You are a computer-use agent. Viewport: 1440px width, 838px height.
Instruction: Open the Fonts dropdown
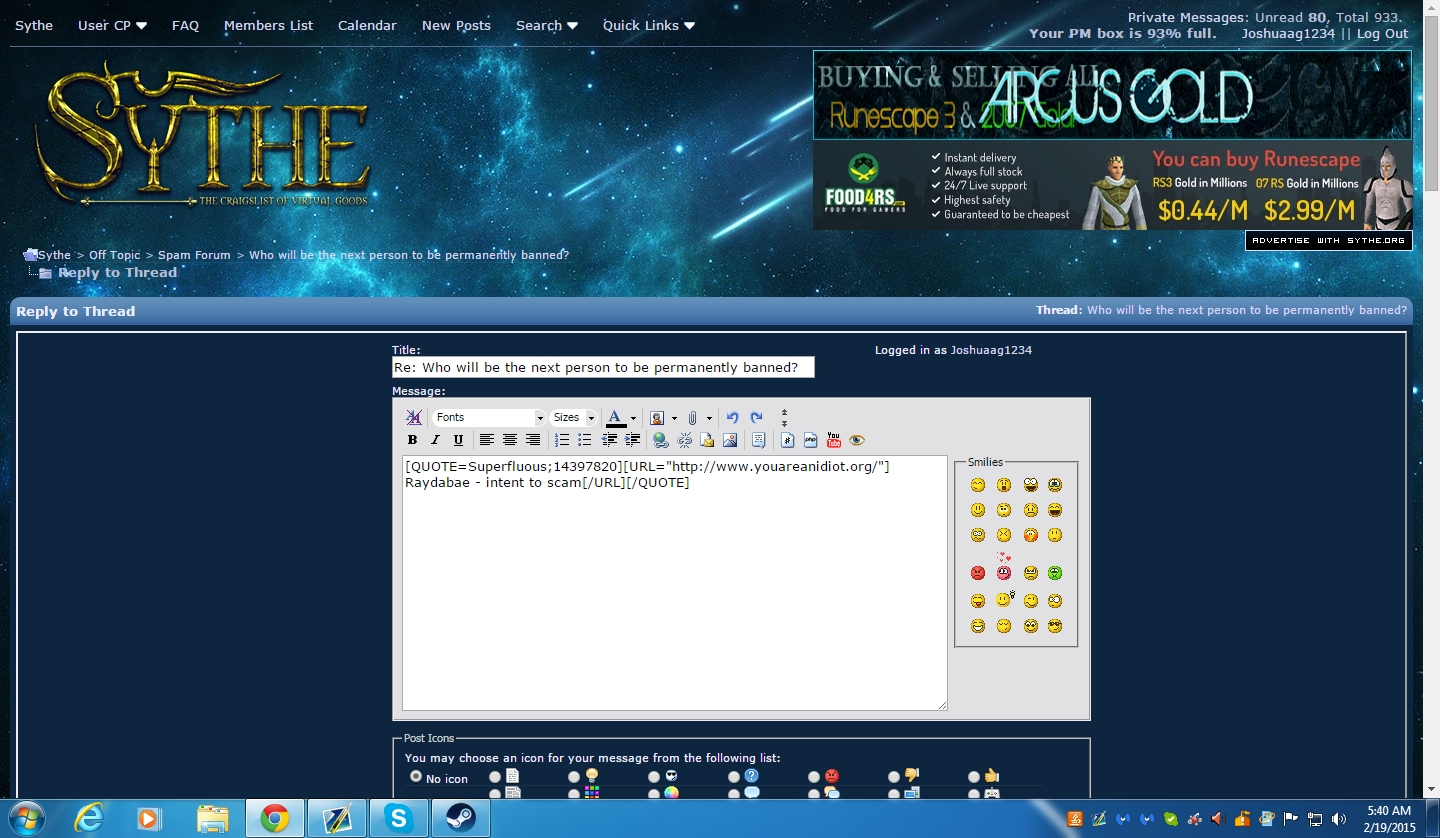489,418
